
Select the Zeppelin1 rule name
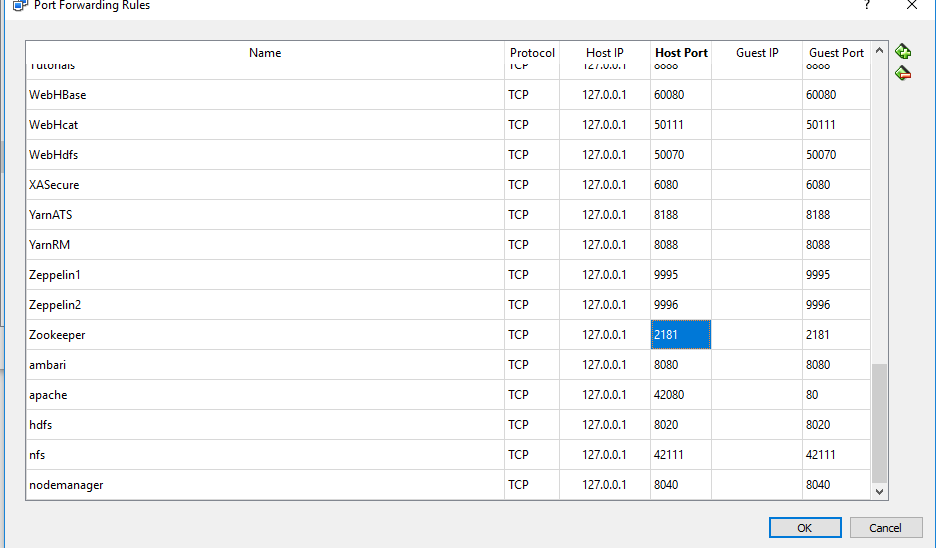(x=55, y=275)
